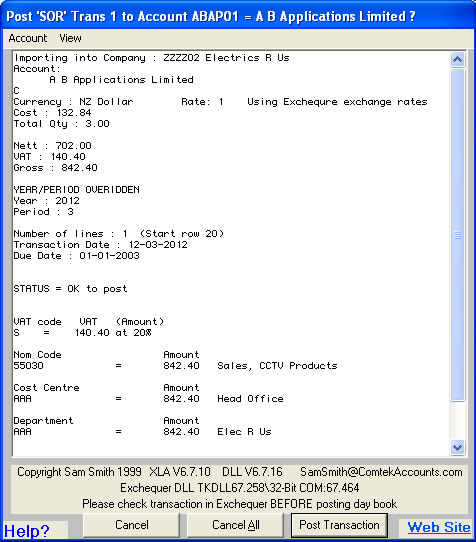Click the 'Due Date : 01-01-2003' line
476x542 pixels.
[x=76, y=256]
